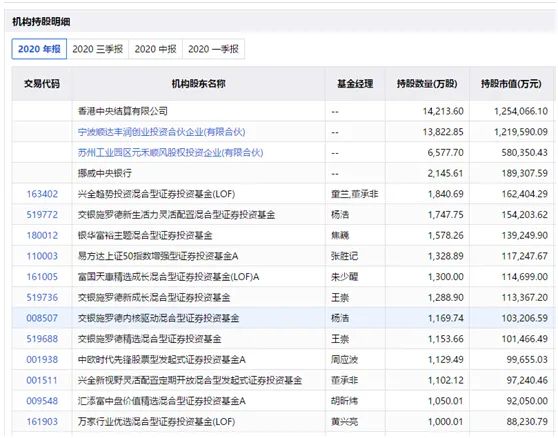The width and height of the screenshot is (558, 438).
Task: Click fund code 519688
Action: pos(42,338)
